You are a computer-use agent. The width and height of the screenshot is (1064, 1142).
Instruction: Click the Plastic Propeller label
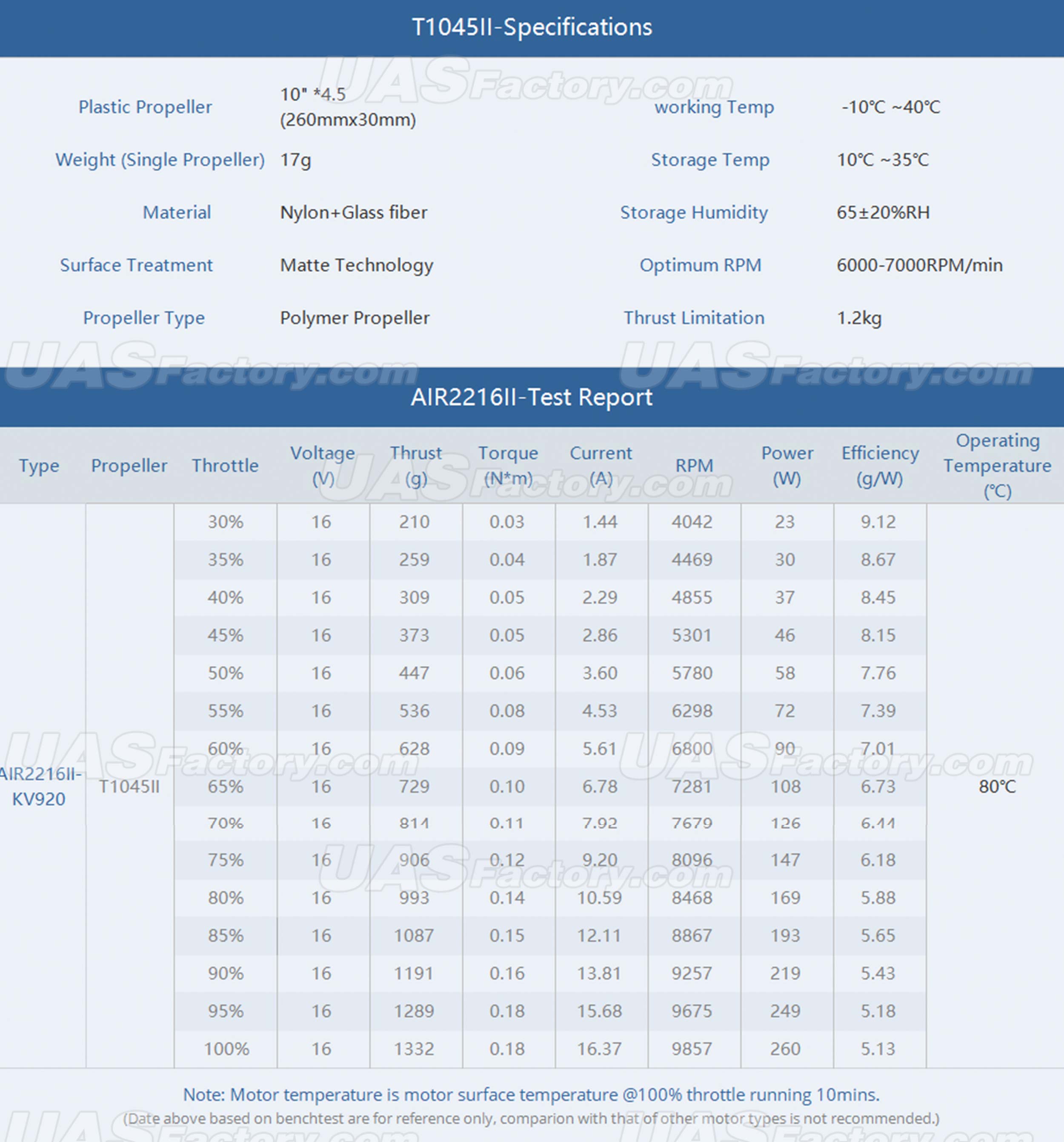click(146, 107)
